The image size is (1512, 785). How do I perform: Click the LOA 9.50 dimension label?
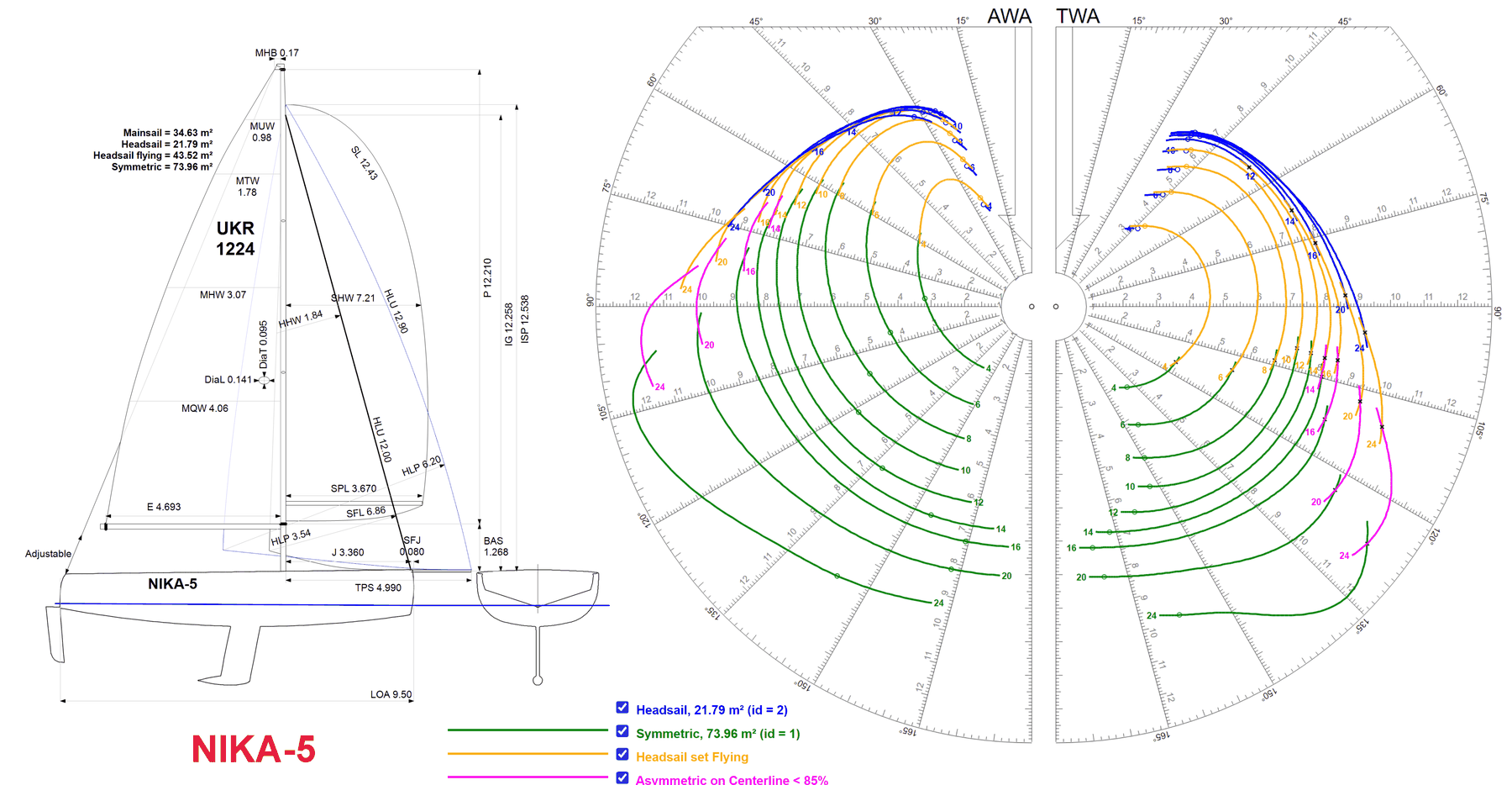coord(391,694)
